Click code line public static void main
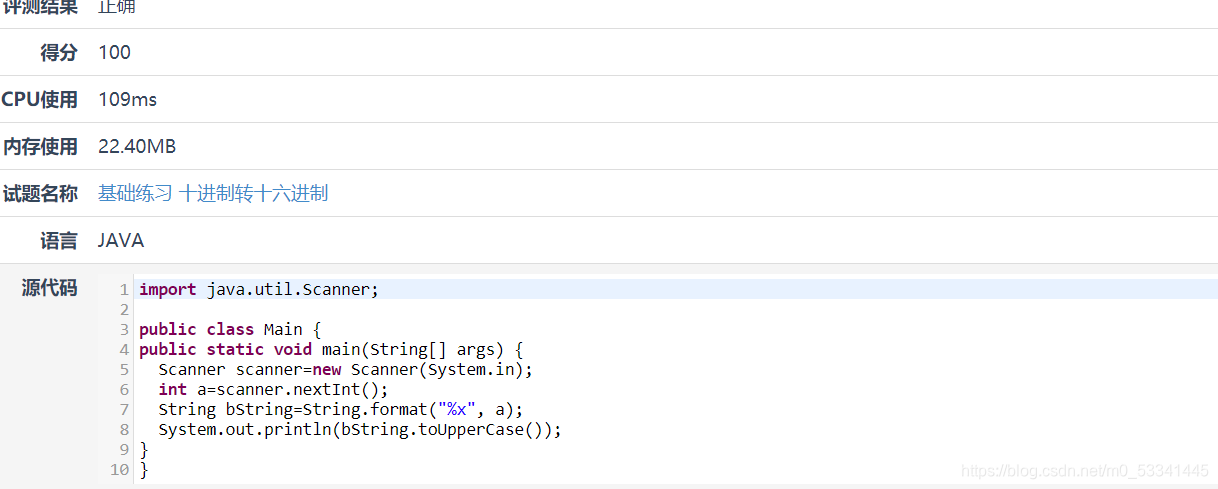 pyautogui.click(x=331, y=349)
